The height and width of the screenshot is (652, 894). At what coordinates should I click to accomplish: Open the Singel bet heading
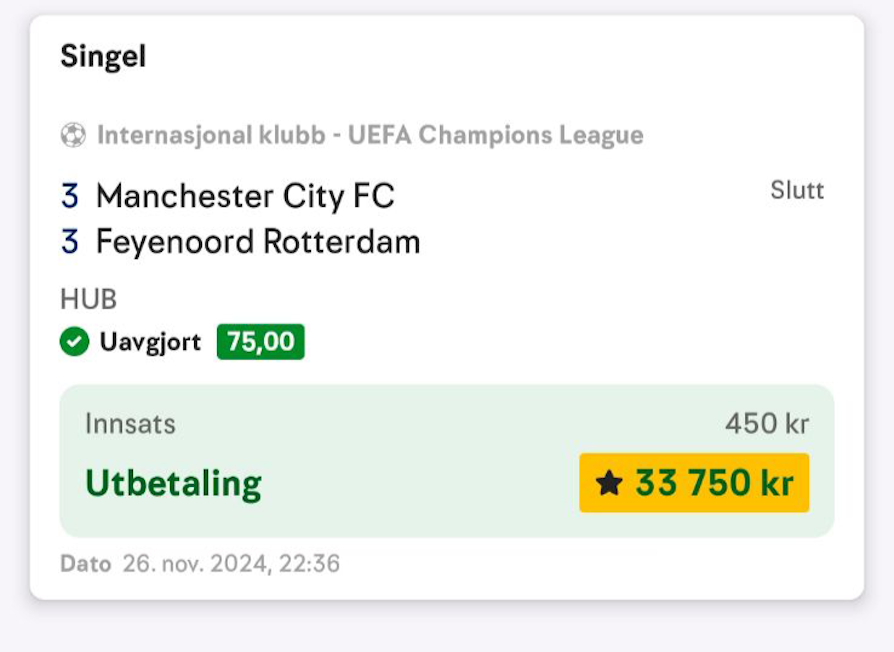click(103, 56)
